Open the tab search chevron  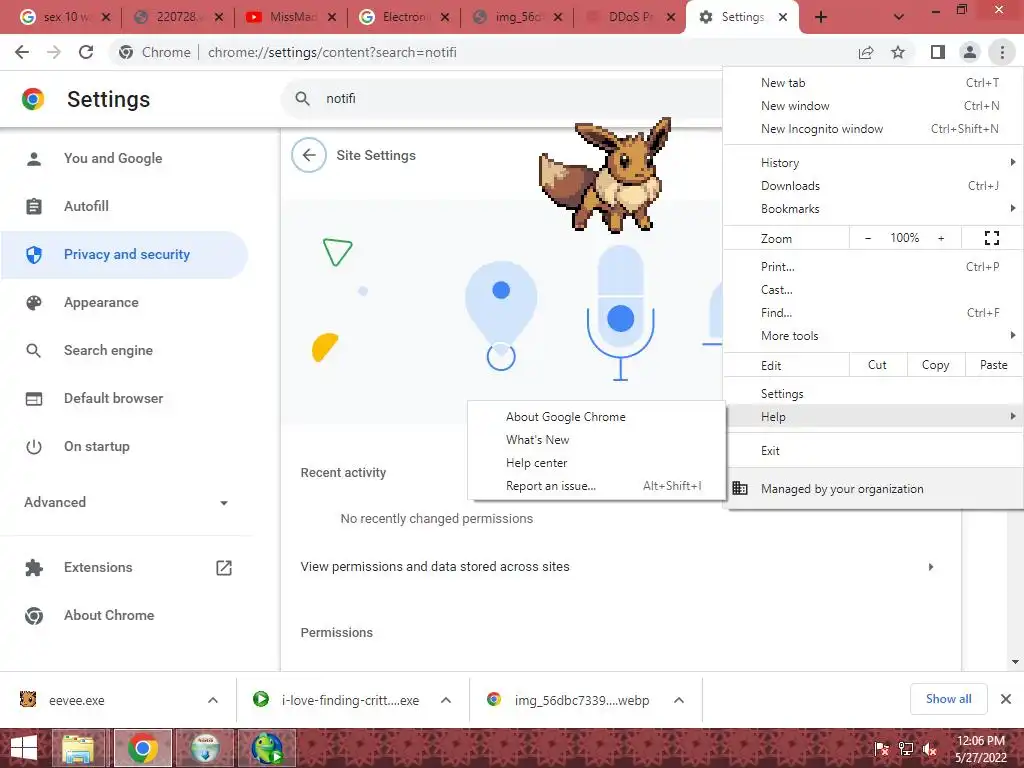[899, 17]
